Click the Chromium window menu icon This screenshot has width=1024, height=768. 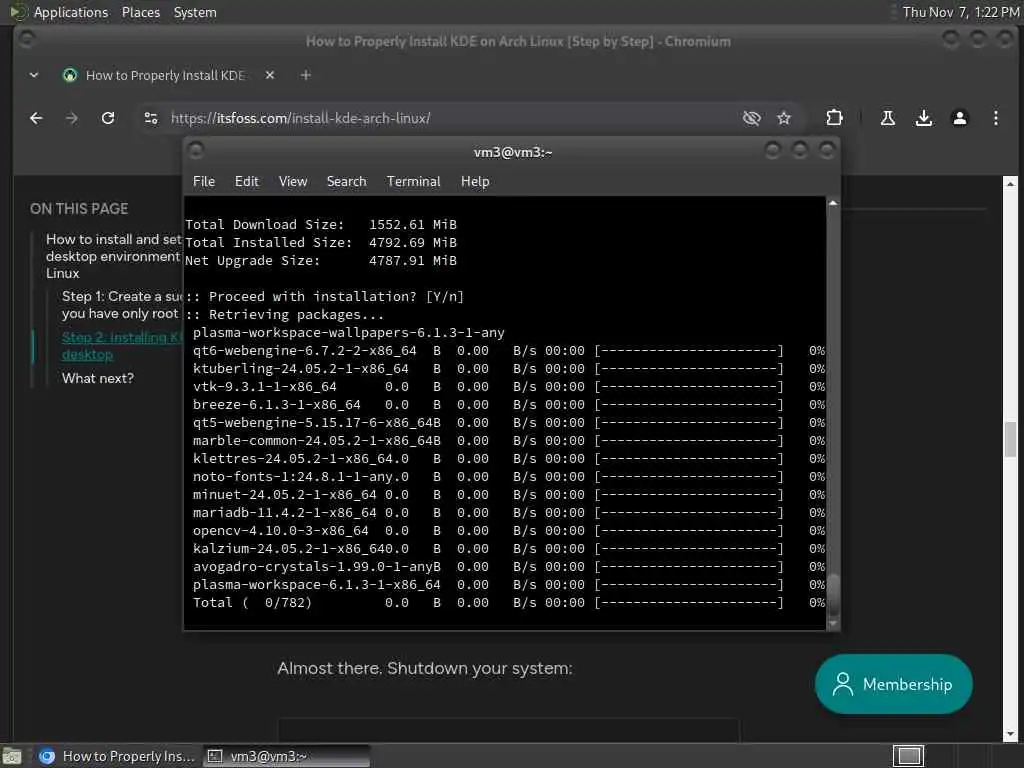[x=26, y=39]
